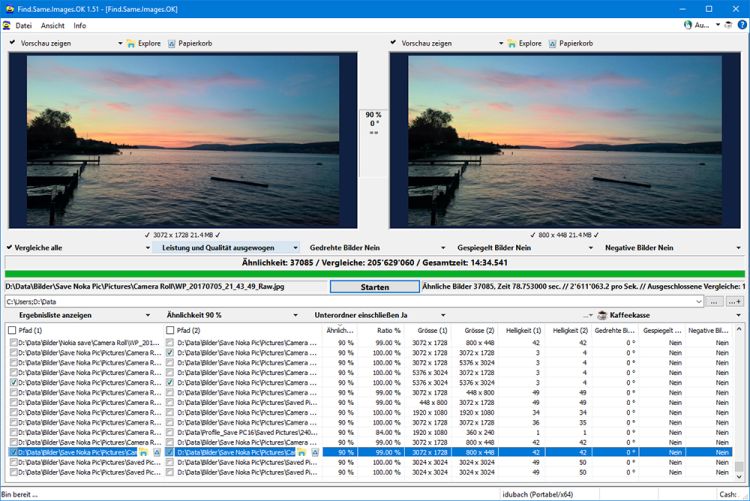Click the Papierkorb icon above right preview
750x501 pixels.
(552, 44)
